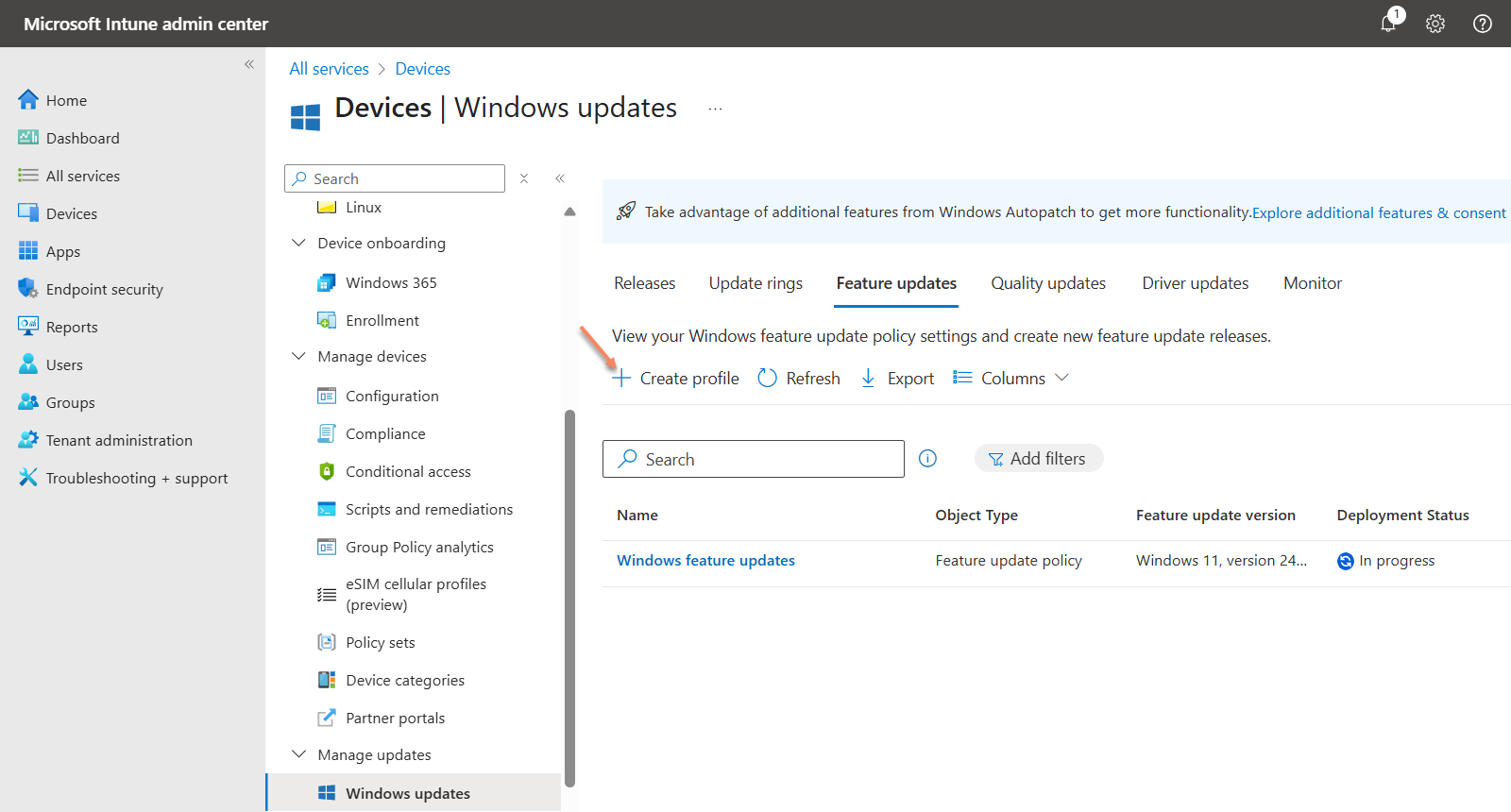Click the Group Policy analytics icon
The height and width of the screenshot is (812, 1511).
pyautogui.click(x=327, y=547)
